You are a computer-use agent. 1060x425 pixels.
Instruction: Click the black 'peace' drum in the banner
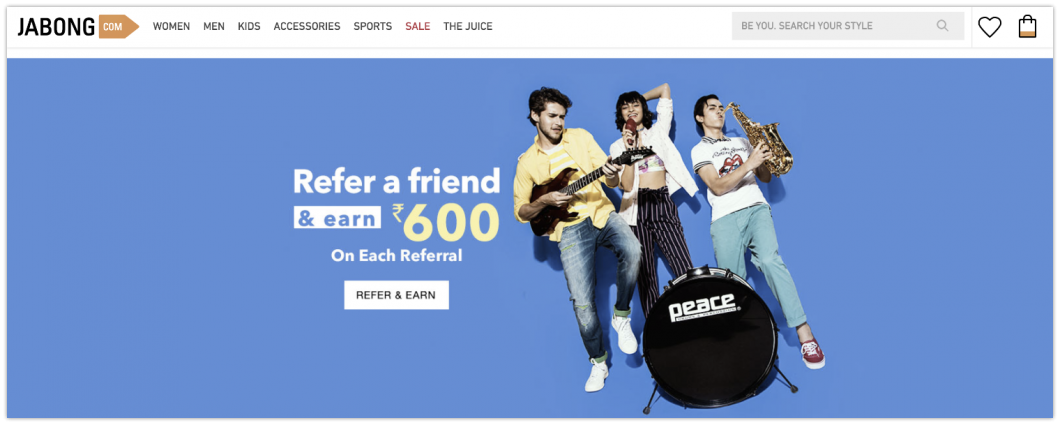708,336
